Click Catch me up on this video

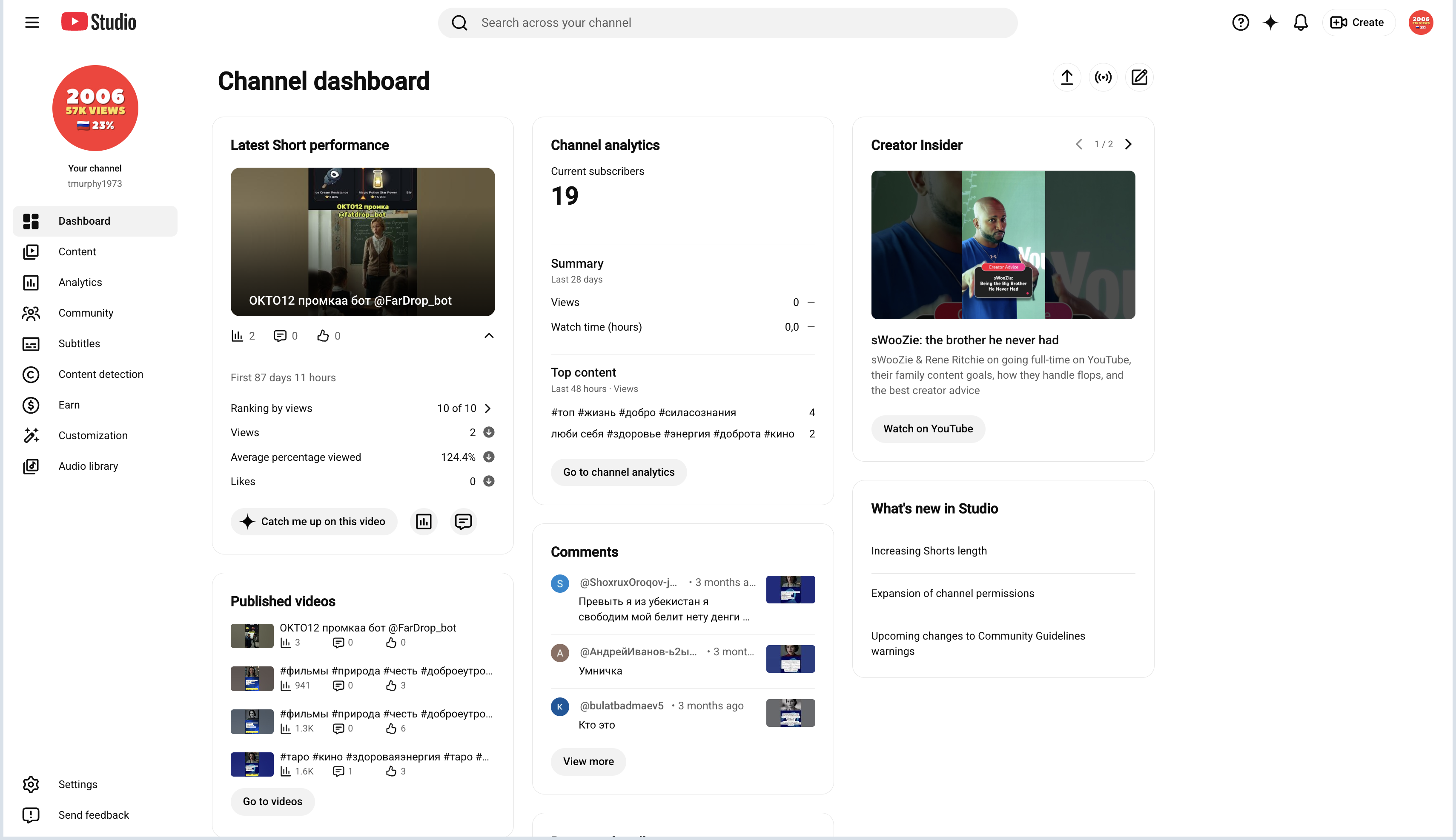coord(314,522)
